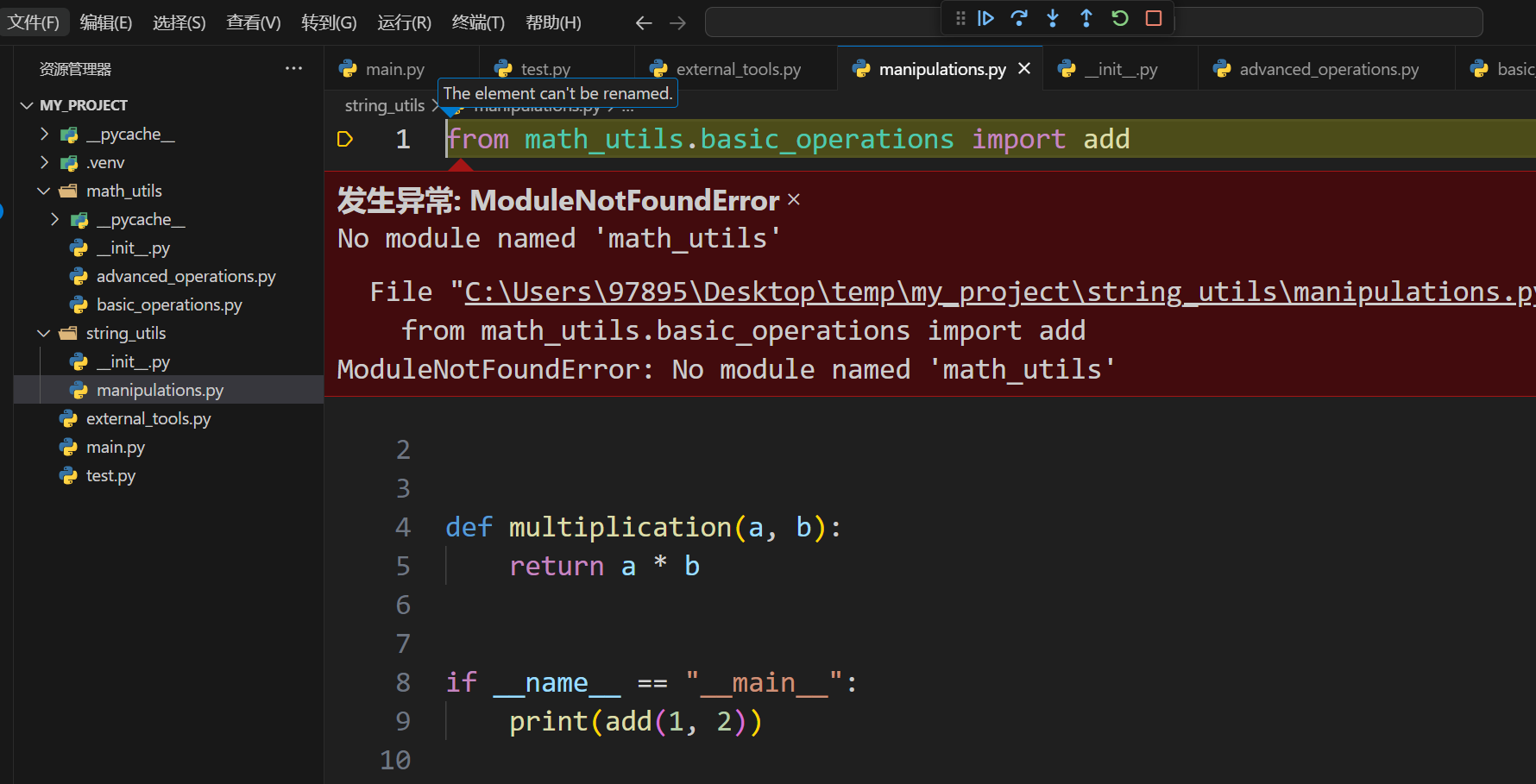Open the 终端(T) menu
Screen dimensions: 1536x784
(x=478, y=22)
